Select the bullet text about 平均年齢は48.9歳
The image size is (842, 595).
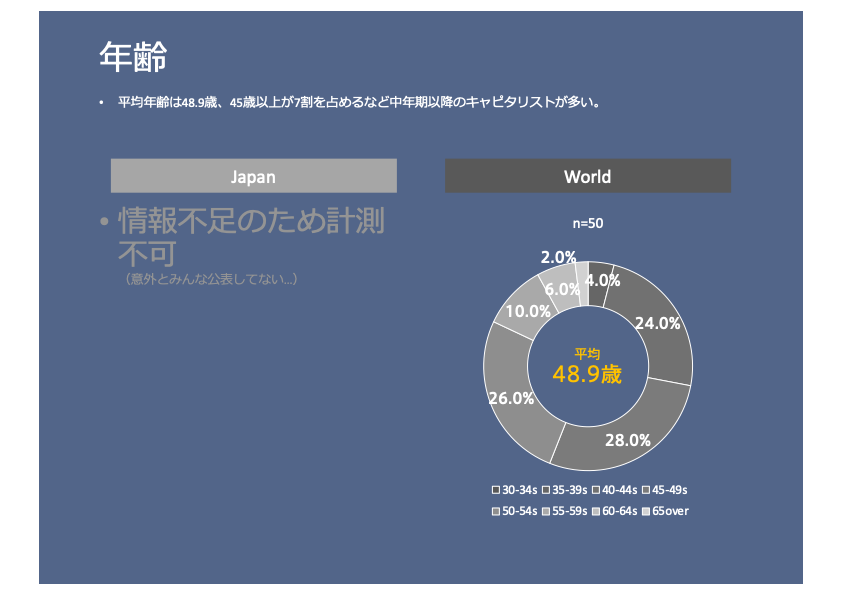359,102
